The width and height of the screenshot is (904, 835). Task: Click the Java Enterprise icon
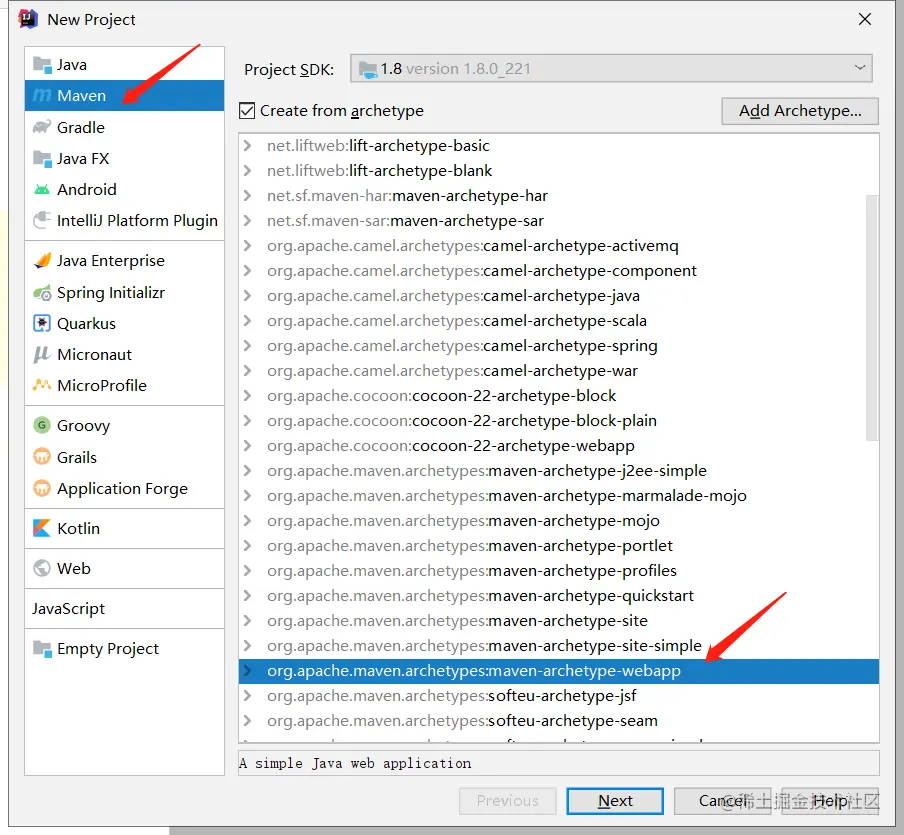coord(42,261)
